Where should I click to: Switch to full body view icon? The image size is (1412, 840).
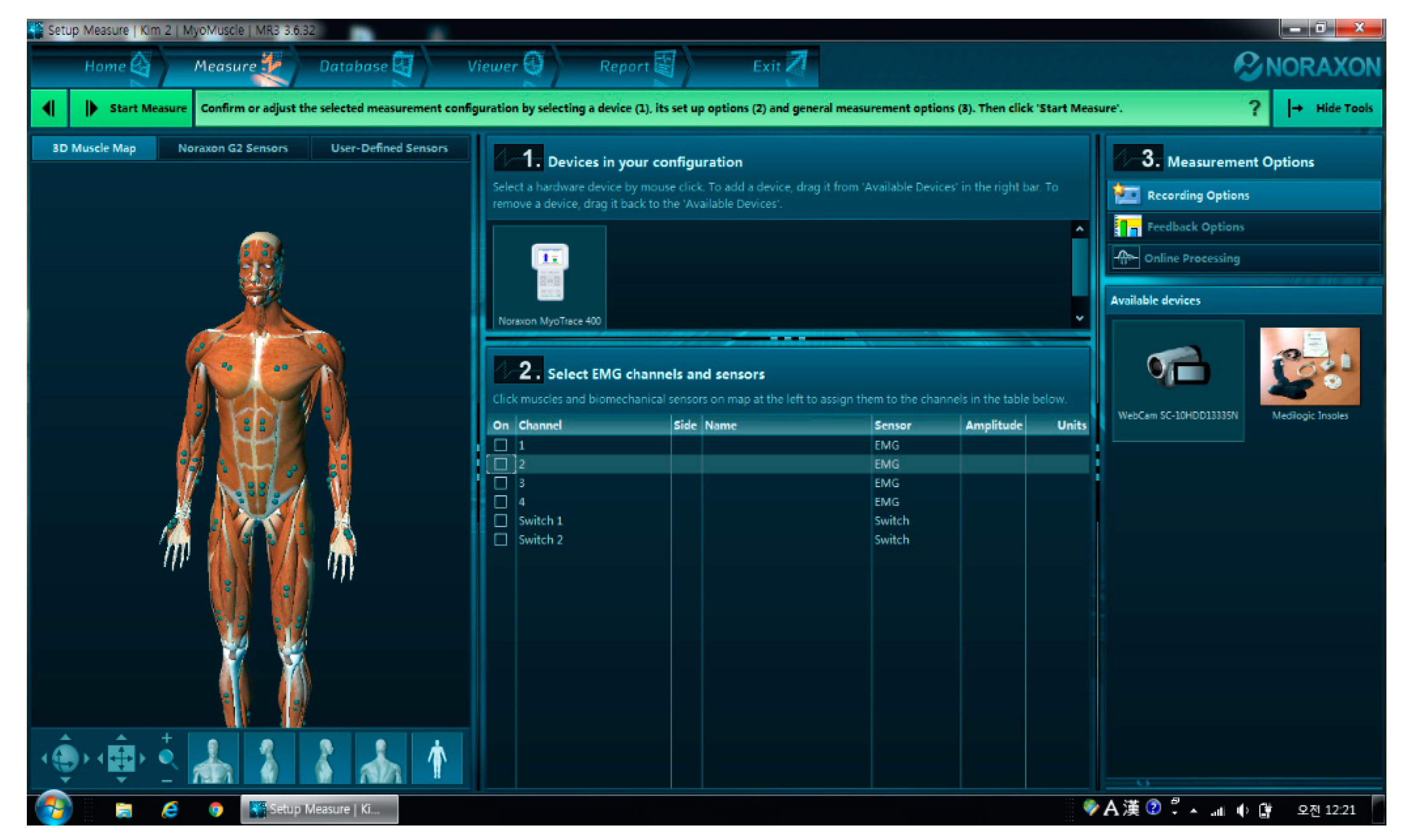(437, 759)
